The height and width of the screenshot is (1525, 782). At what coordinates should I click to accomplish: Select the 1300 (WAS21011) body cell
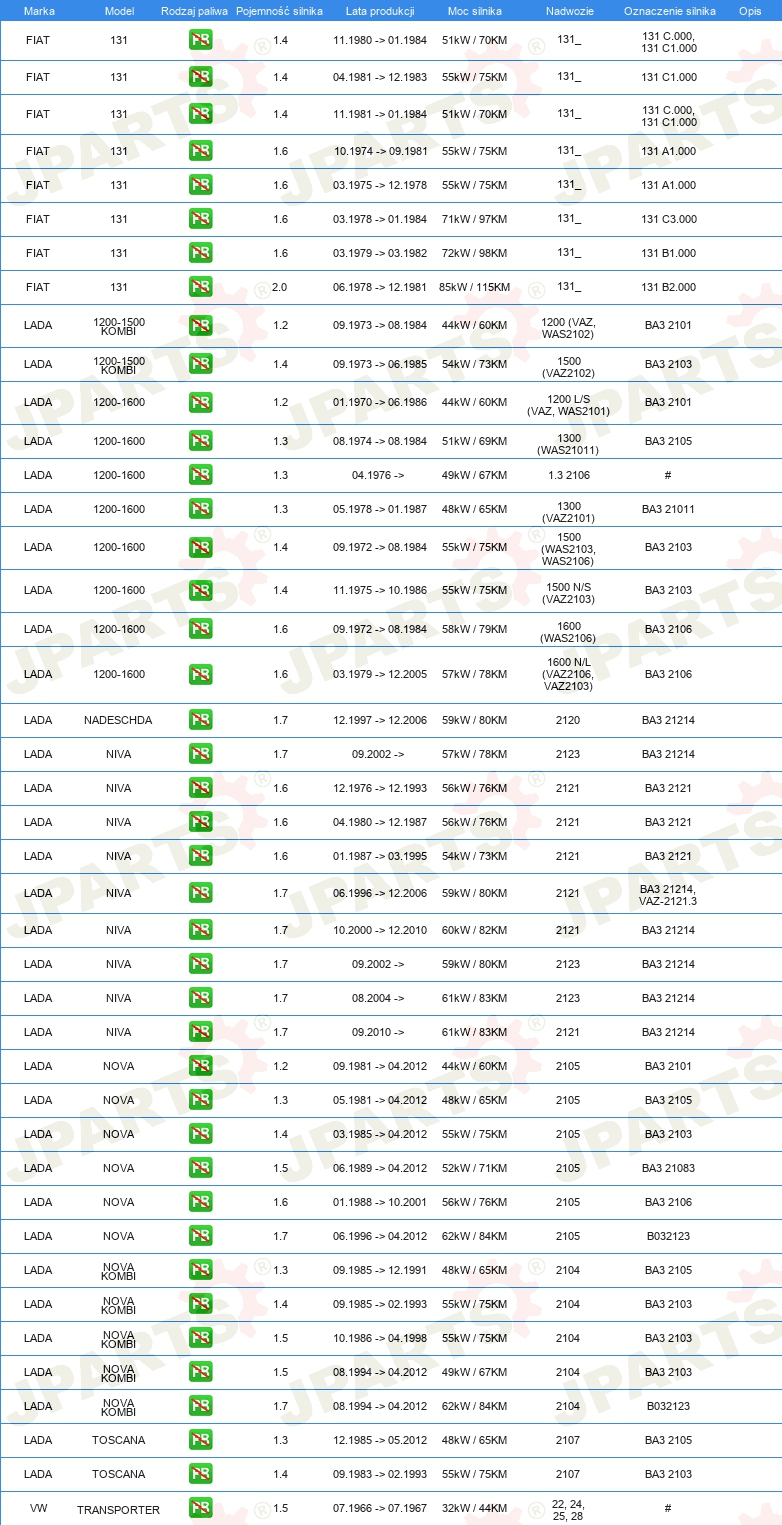point(568,444)
